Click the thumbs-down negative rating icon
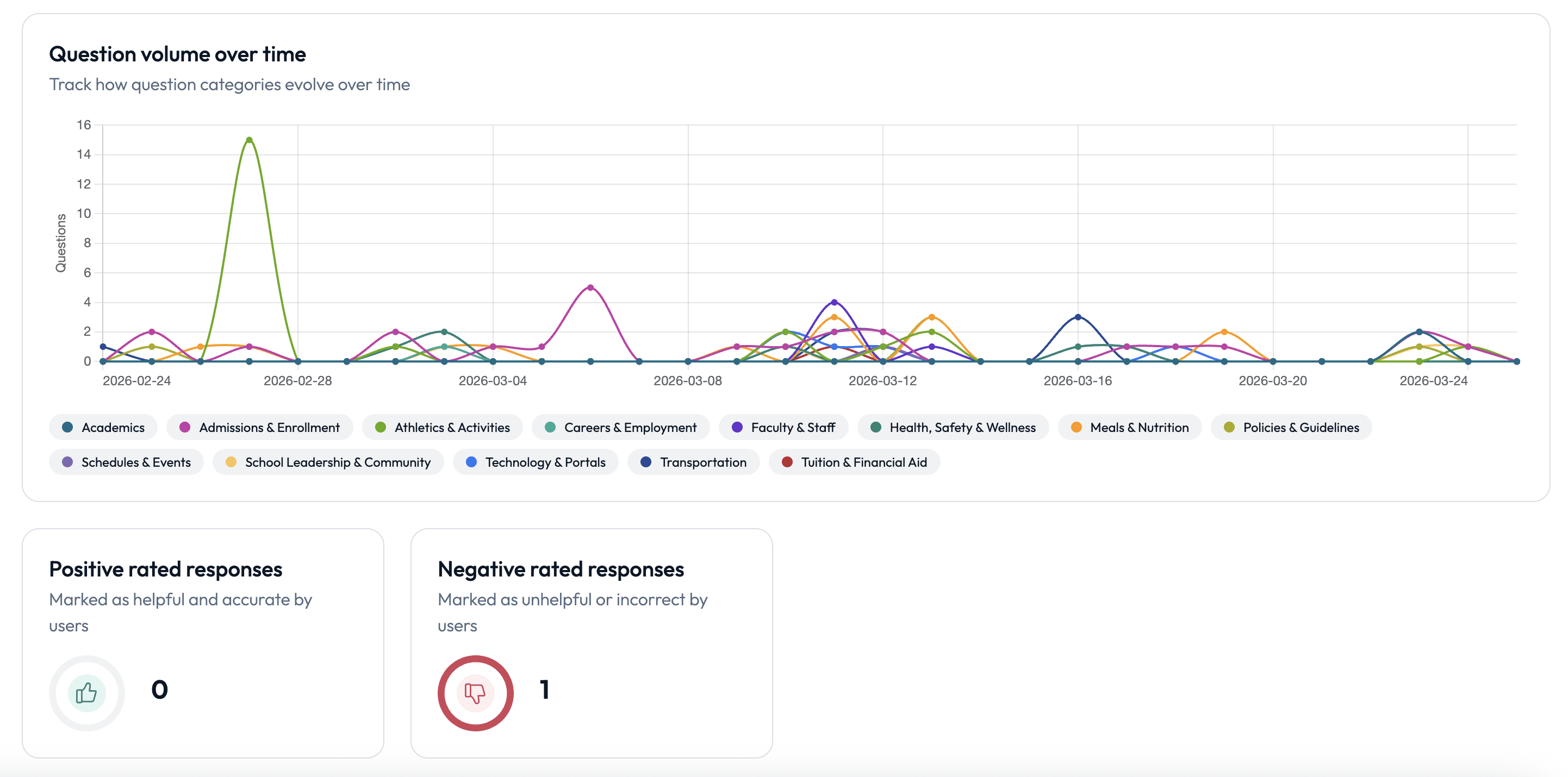This screenshot has width=1568, height=777. click(x=475, y=693)
